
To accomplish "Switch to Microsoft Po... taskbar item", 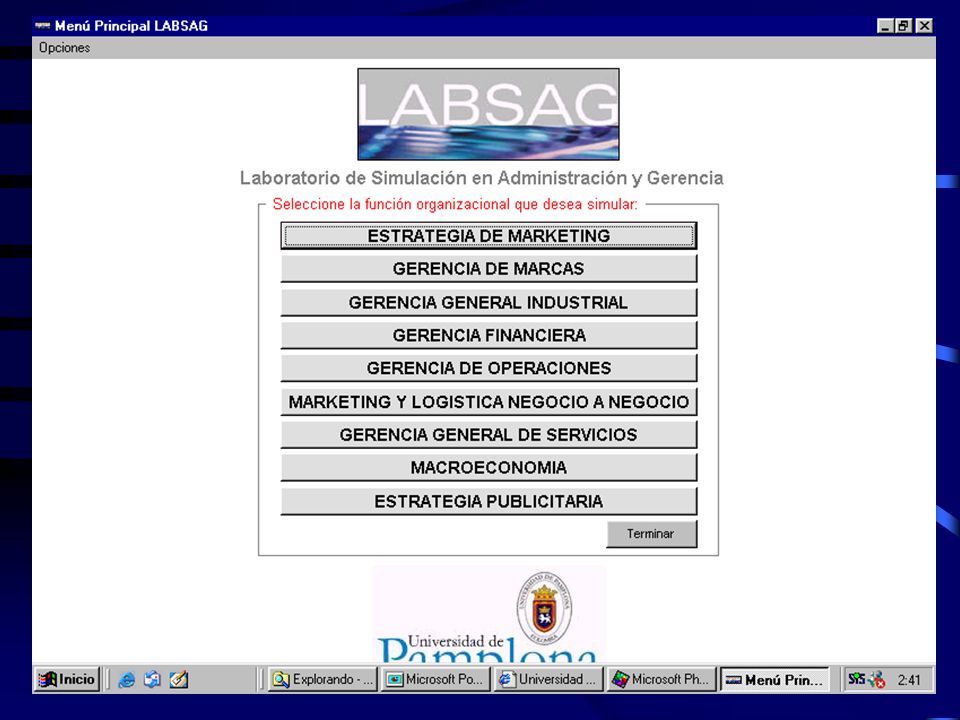I will click(x=435, y=680).
